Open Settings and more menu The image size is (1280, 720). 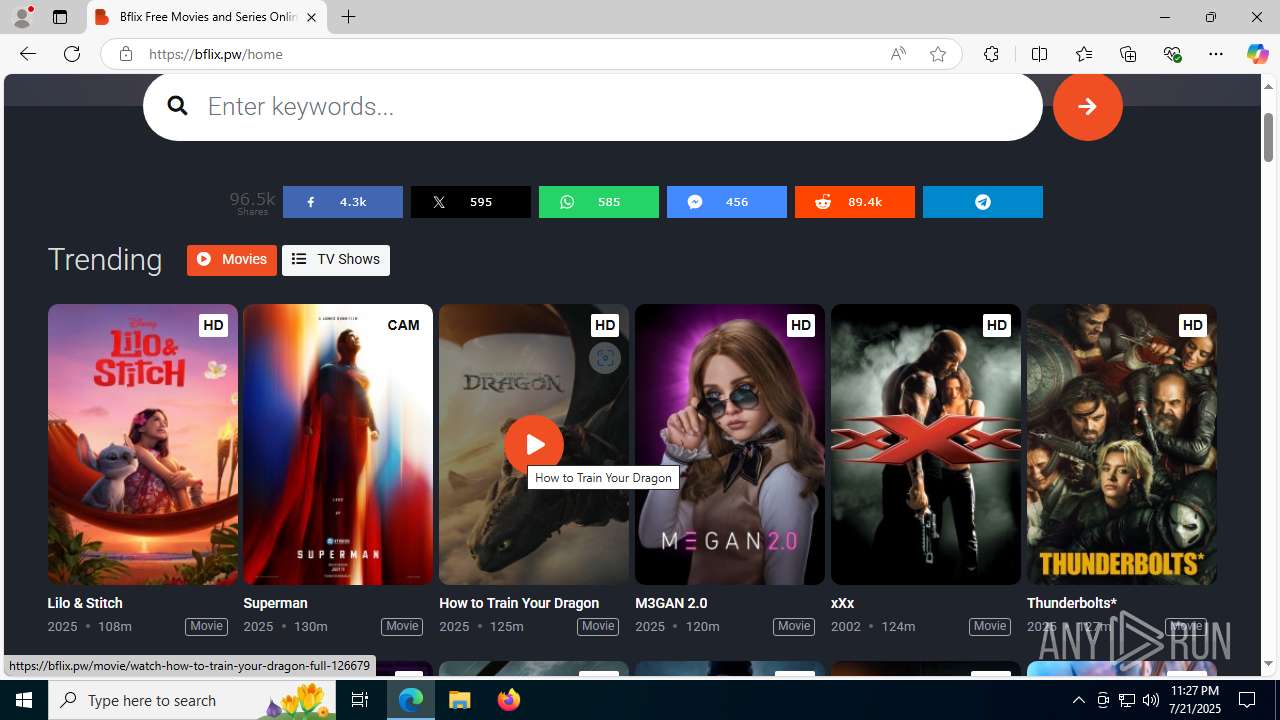[1216, 54]
